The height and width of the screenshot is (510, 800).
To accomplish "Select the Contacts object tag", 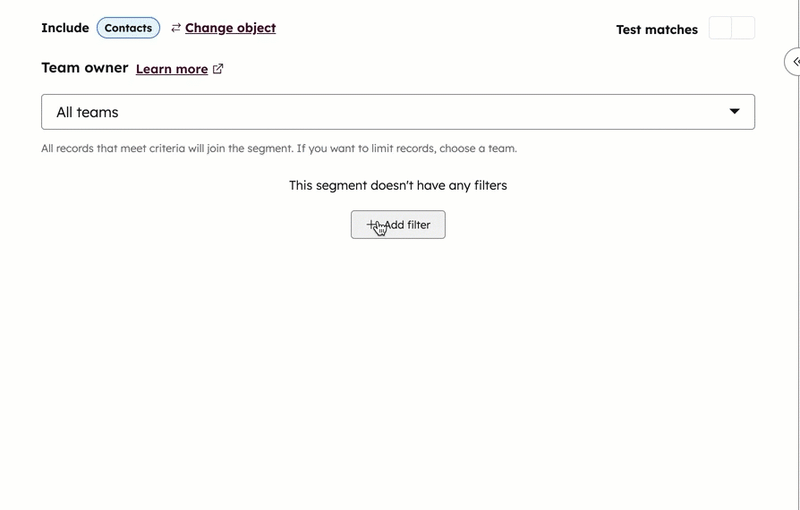I will point(128,28).
